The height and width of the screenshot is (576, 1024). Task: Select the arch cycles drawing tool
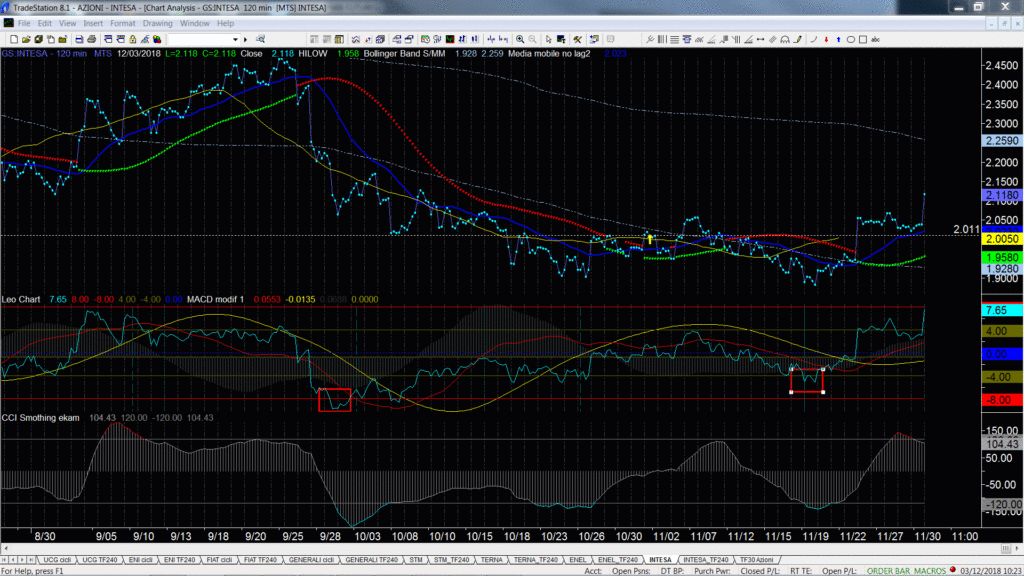(785, 39)
